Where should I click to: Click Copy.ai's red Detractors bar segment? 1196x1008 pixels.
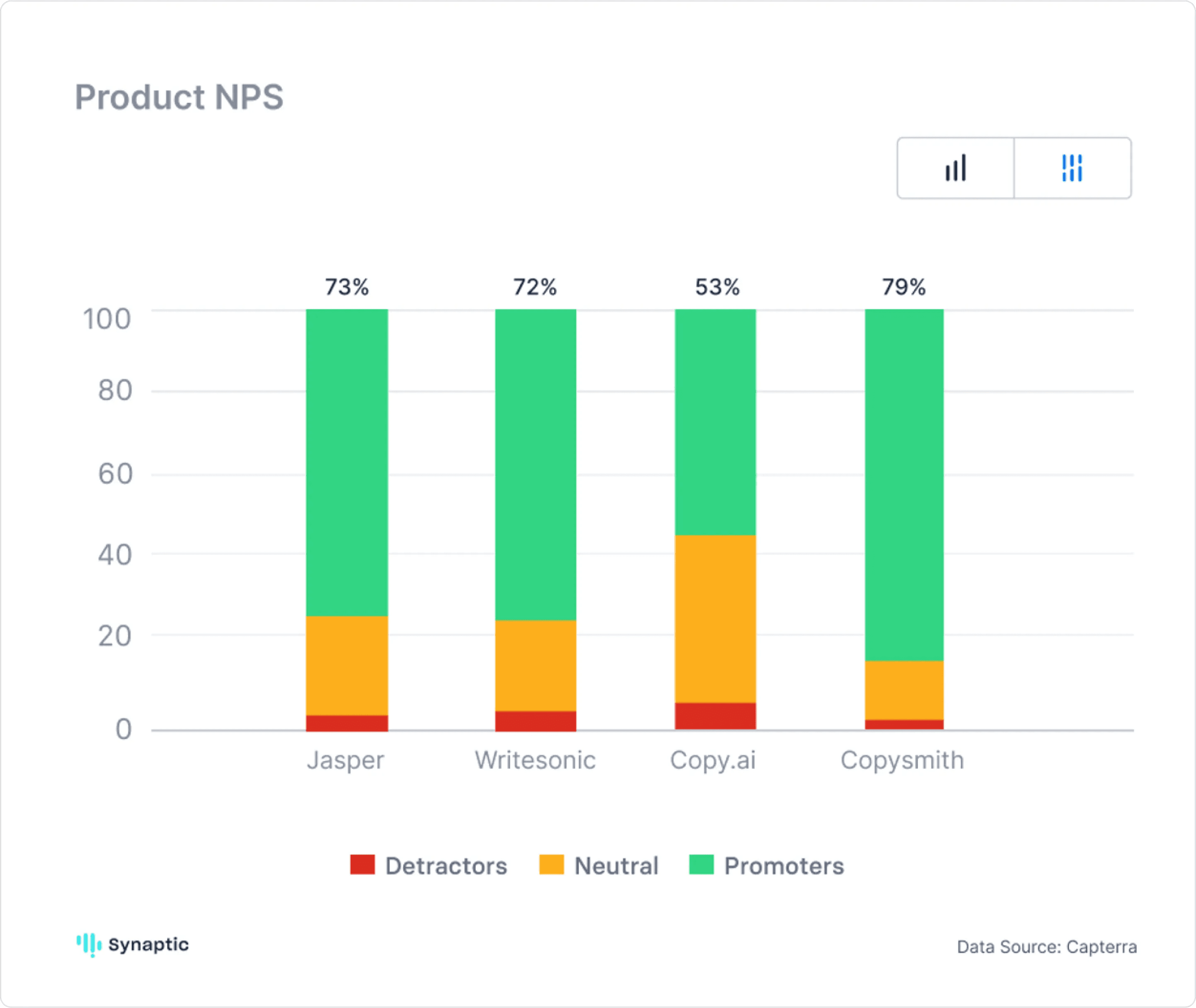(715, 715)
